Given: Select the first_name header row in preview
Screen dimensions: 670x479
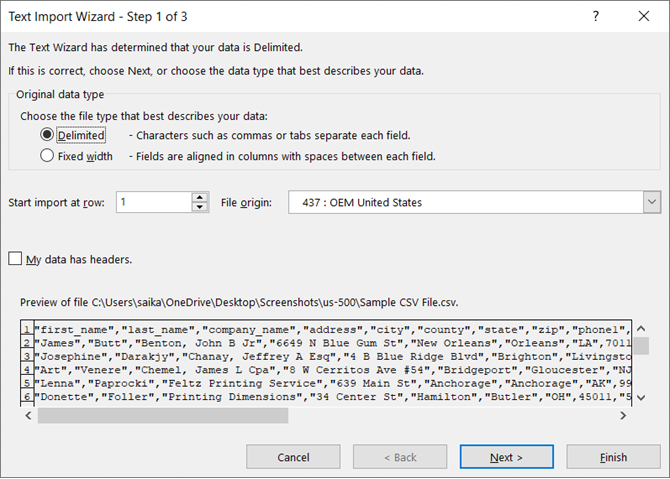Looking at the screenshot, I should tap(300, 329).
